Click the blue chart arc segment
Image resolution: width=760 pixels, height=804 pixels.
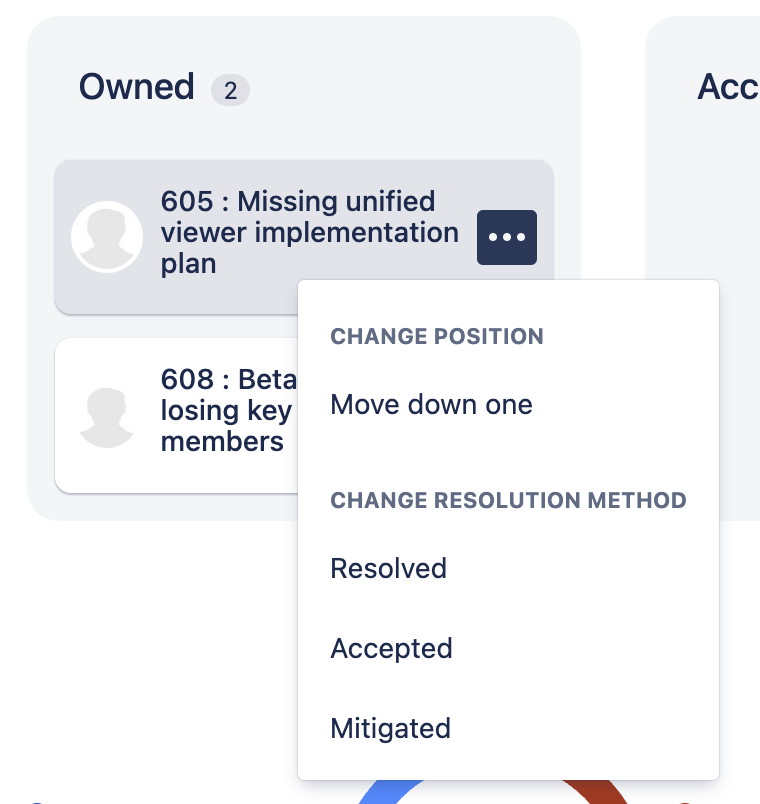pyautogui.click(x=378, y=792)
